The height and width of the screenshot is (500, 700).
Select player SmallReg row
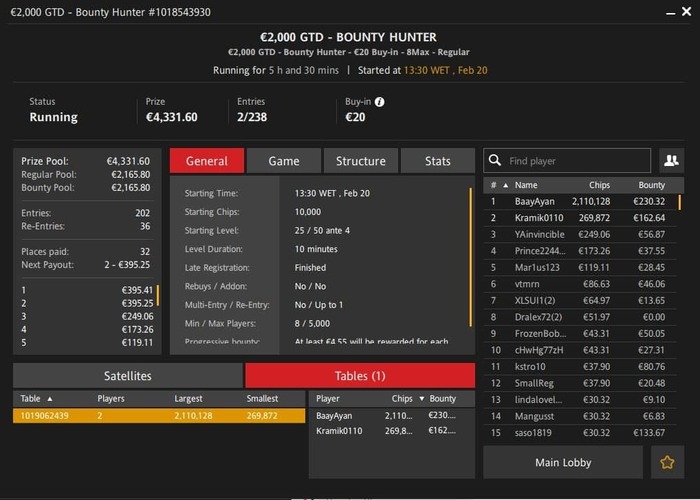pos(580,383)
